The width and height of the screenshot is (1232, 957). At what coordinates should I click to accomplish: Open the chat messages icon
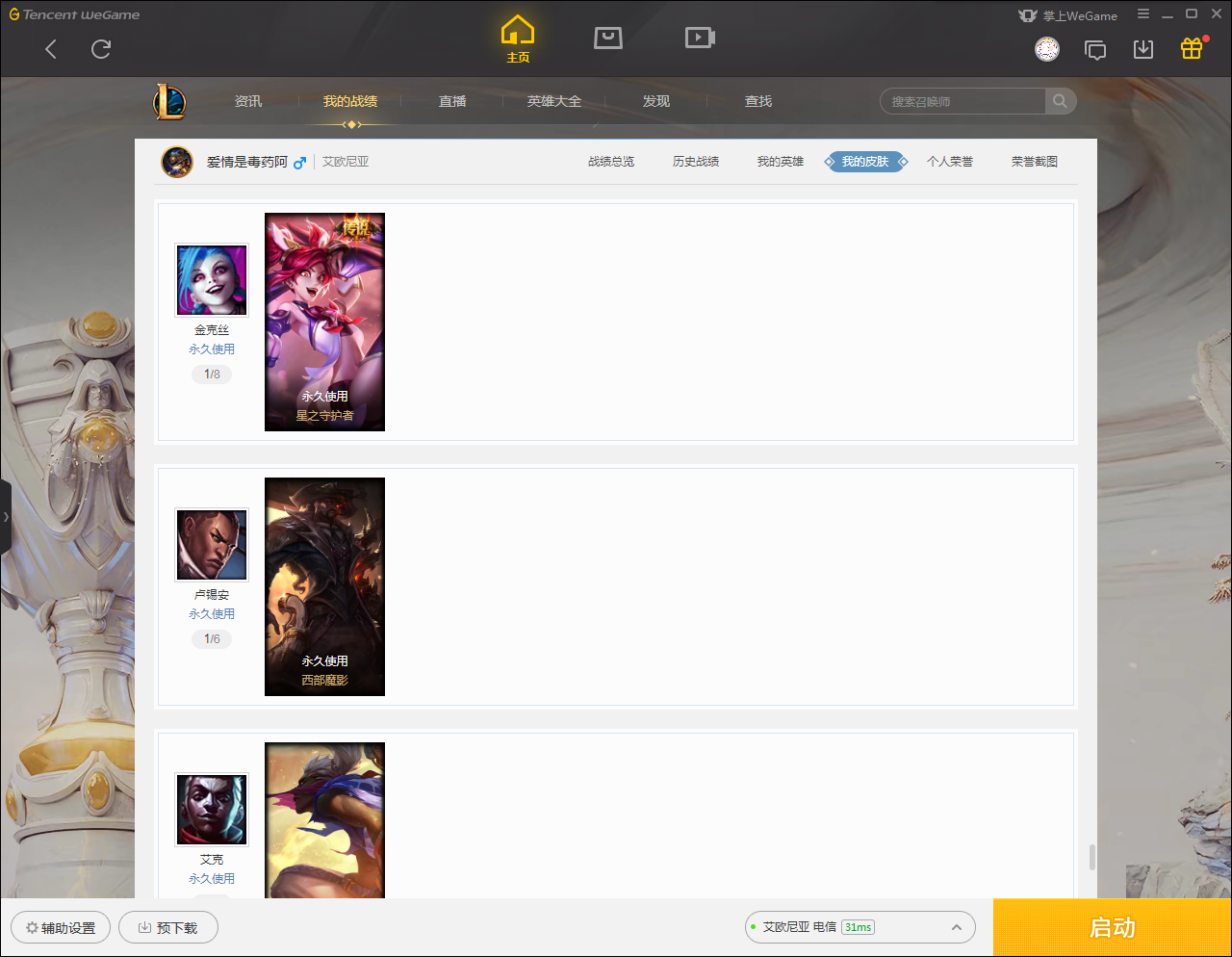pyautogui.click(x=1095, y=49)
